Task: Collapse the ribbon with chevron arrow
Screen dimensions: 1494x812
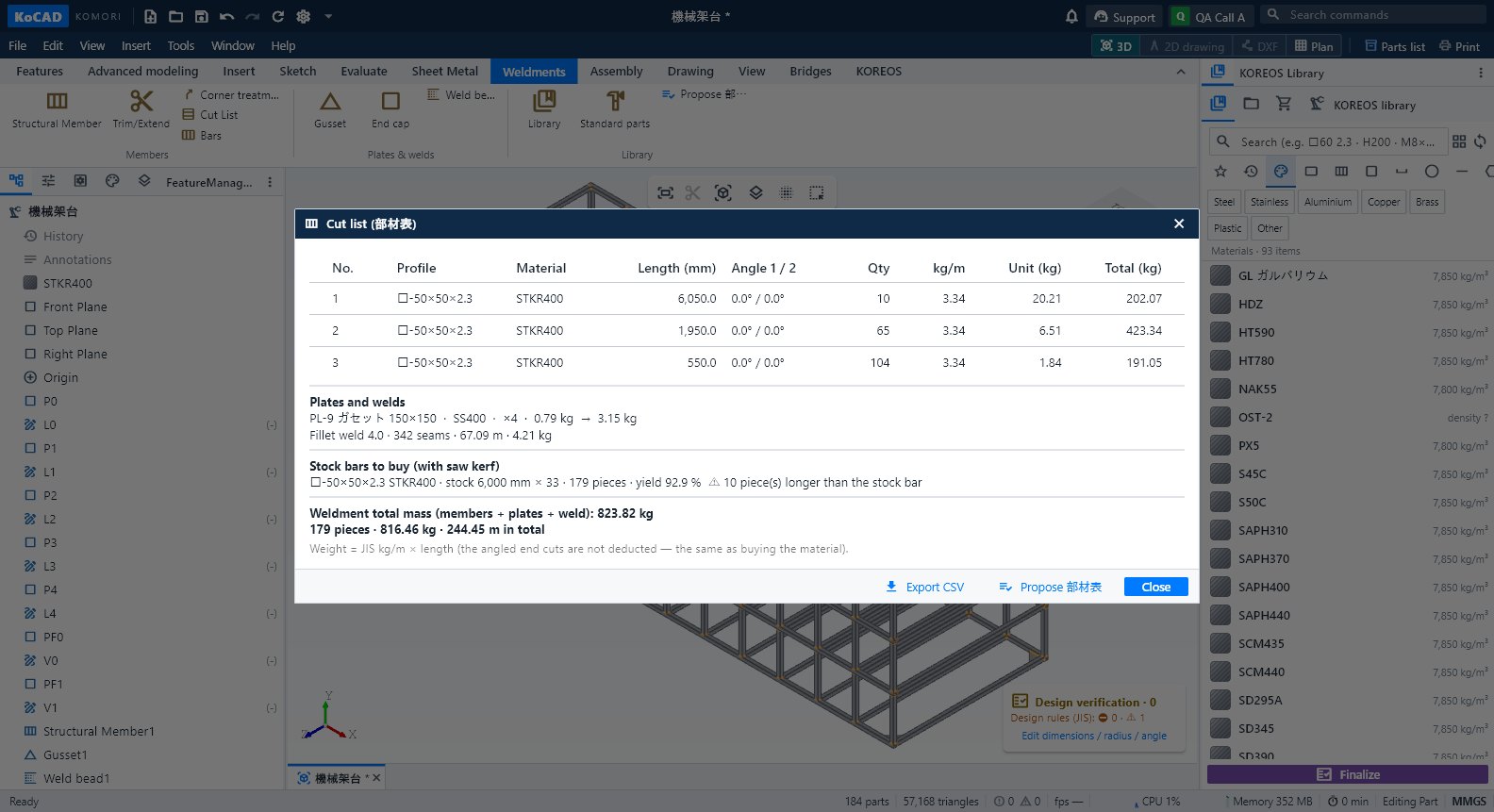Action: (x=1181, y=72)
